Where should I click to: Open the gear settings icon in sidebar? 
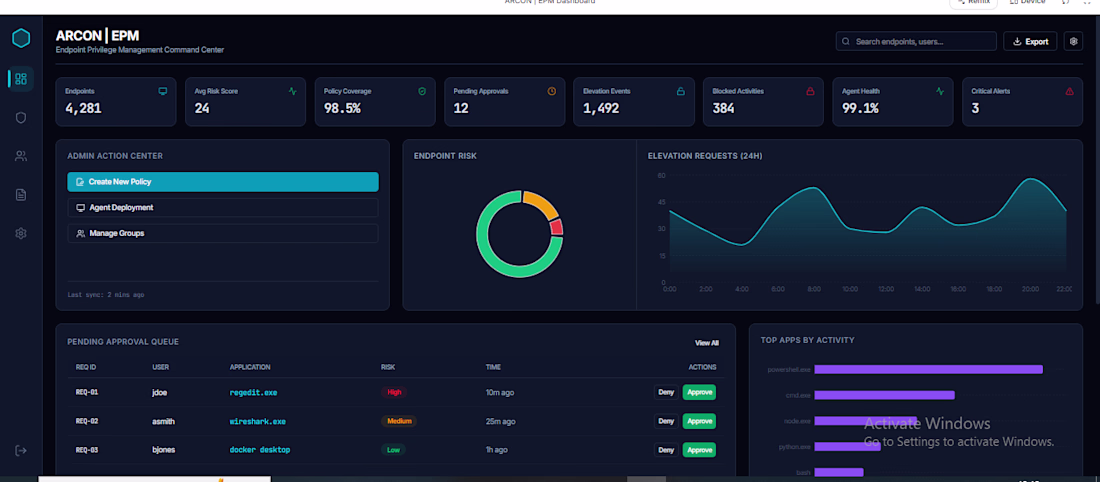[x=21, y=234]
